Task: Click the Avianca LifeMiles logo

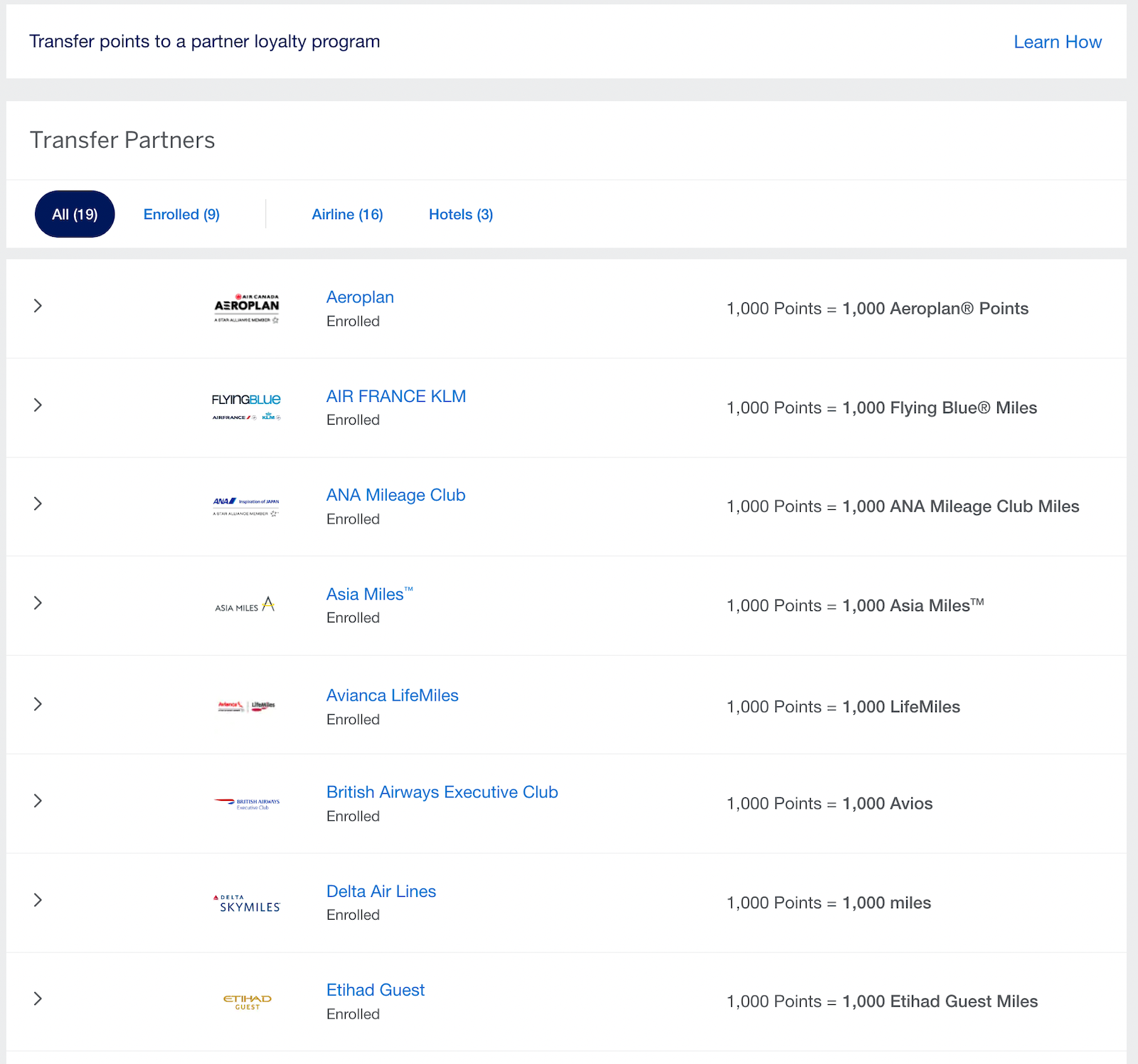Action: coord(245,704)
